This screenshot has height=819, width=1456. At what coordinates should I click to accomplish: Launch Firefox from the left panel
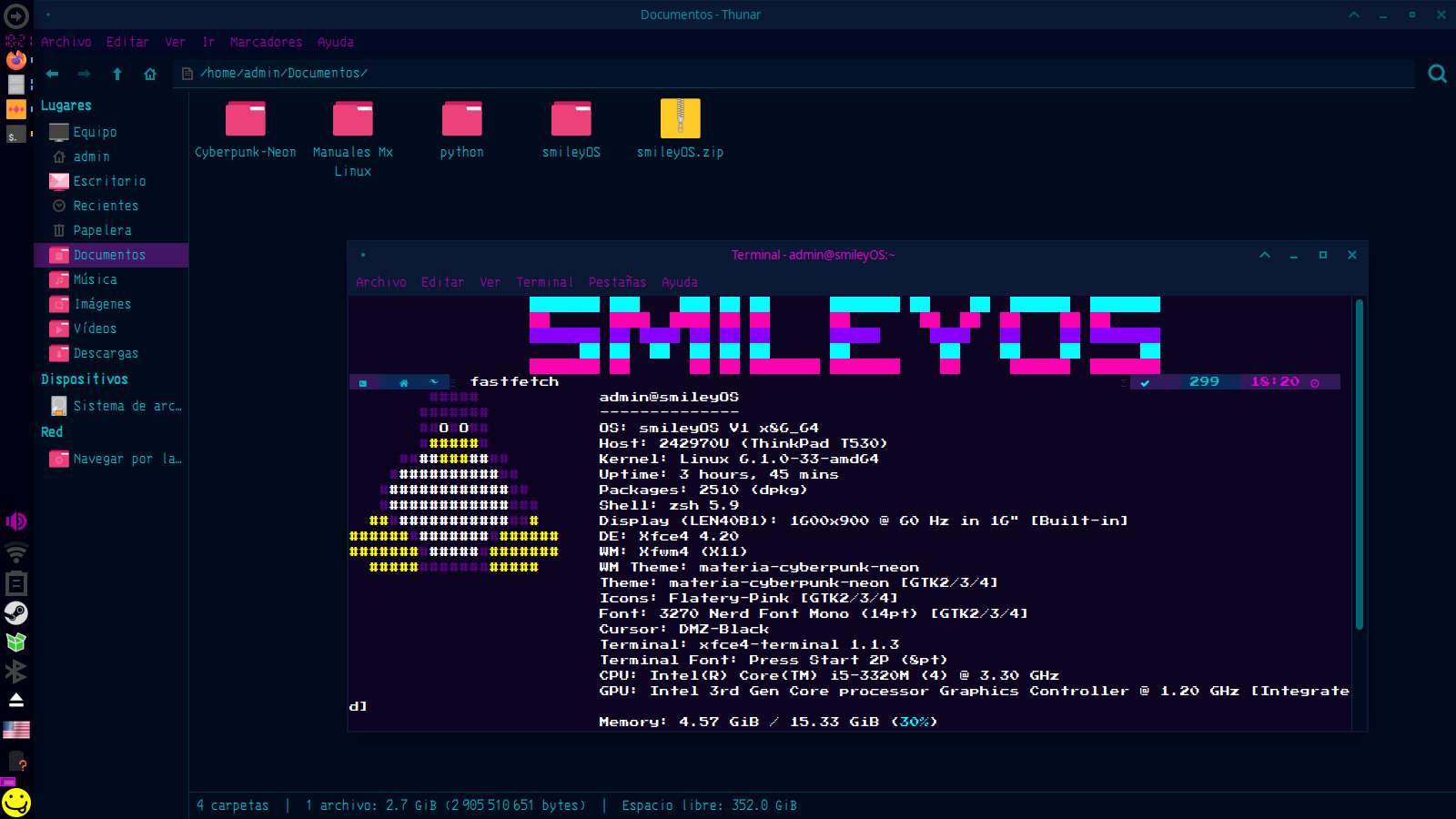pos(16,60)
